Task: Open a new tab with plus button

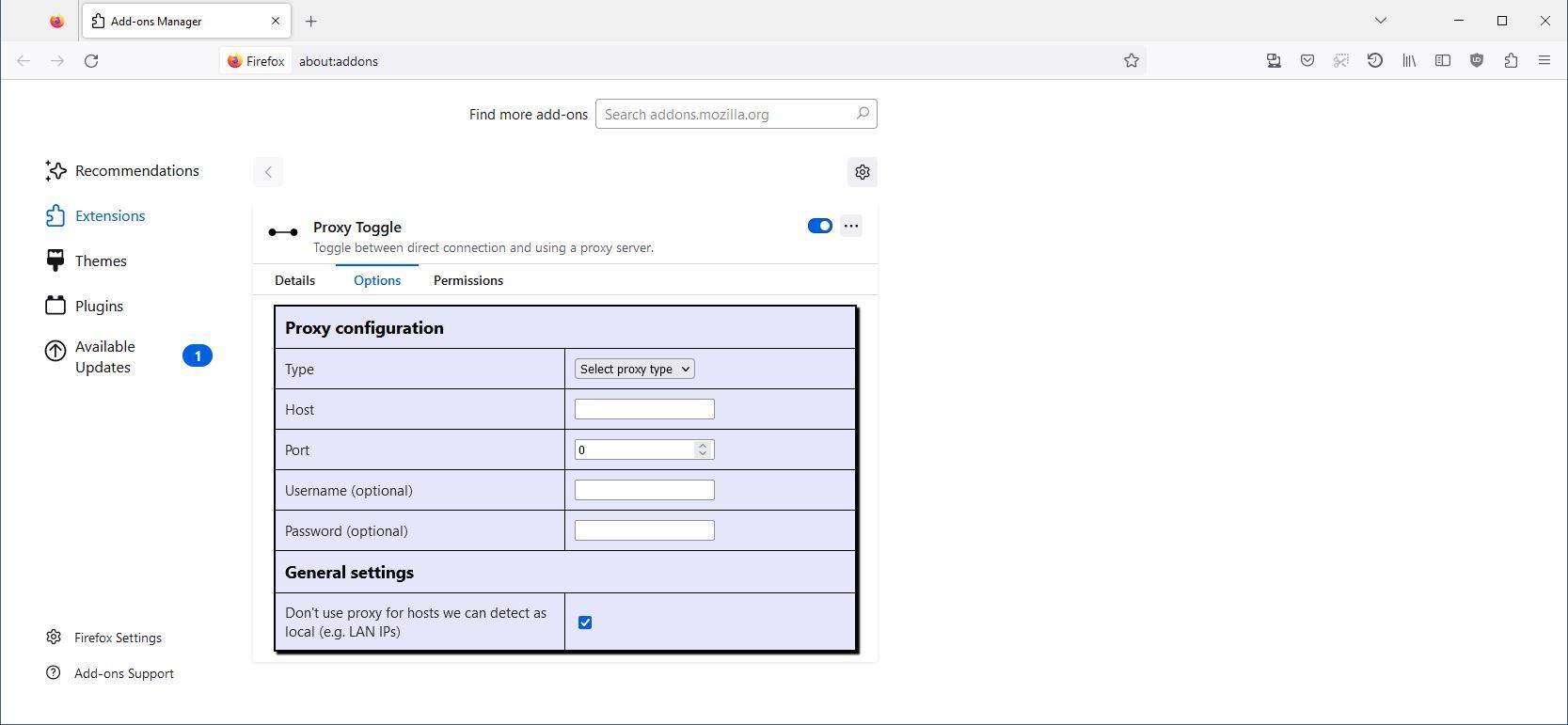Action: [311, 21]
